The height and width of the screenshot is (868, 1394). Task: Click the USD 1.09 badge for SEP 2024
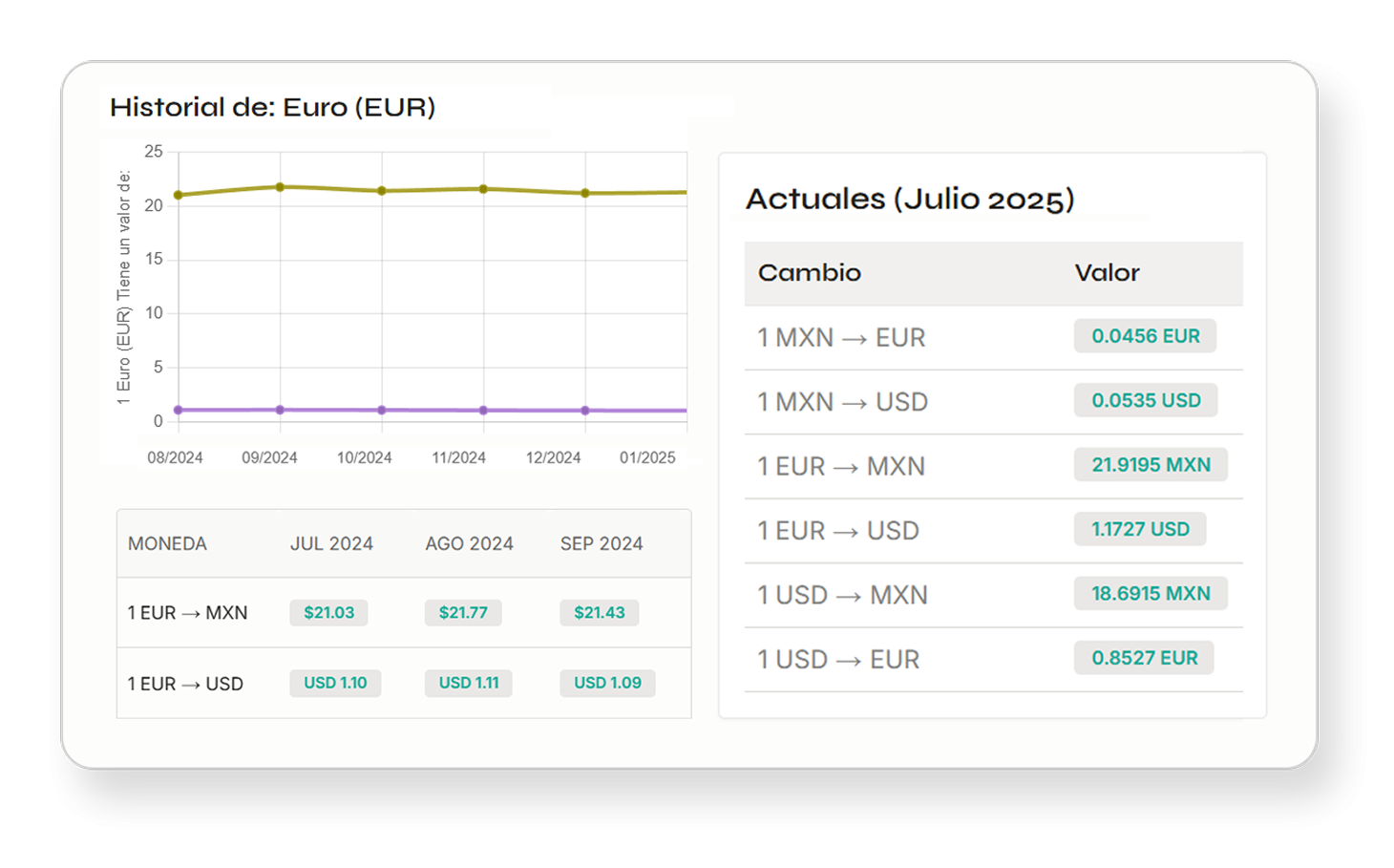(x=607, y=683)
